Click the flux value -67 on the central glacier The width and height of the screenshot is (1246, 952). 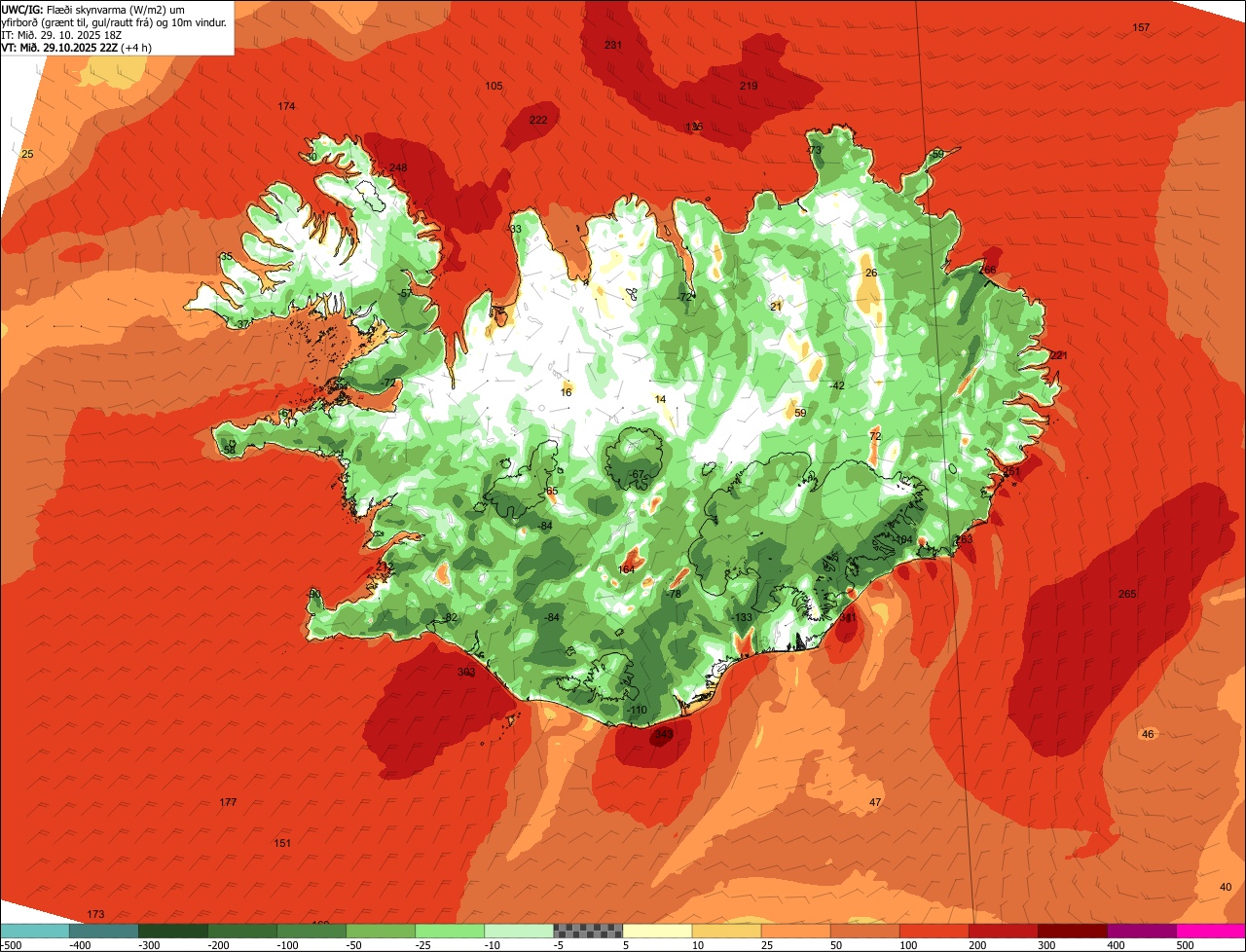point(637,474)
